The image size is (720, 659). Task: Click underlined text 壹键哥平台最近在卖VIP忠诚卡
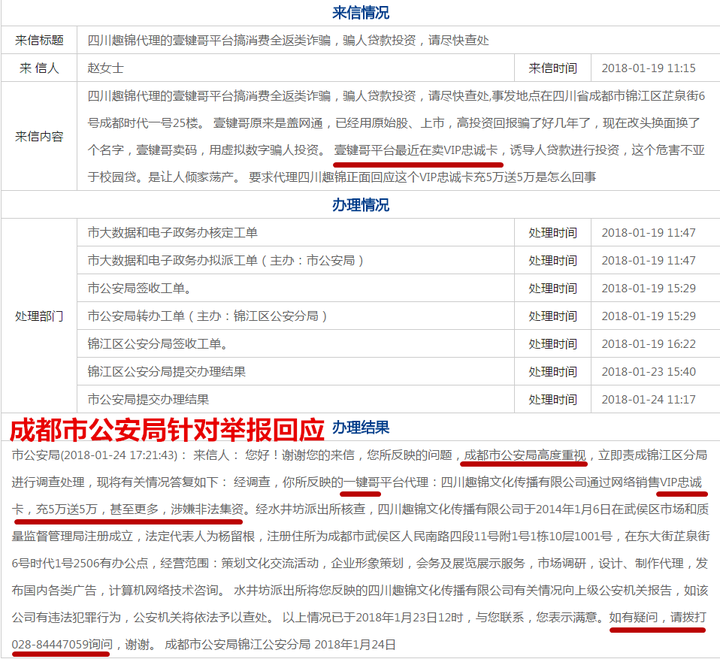pyautogui.click(x=416, y=150)
